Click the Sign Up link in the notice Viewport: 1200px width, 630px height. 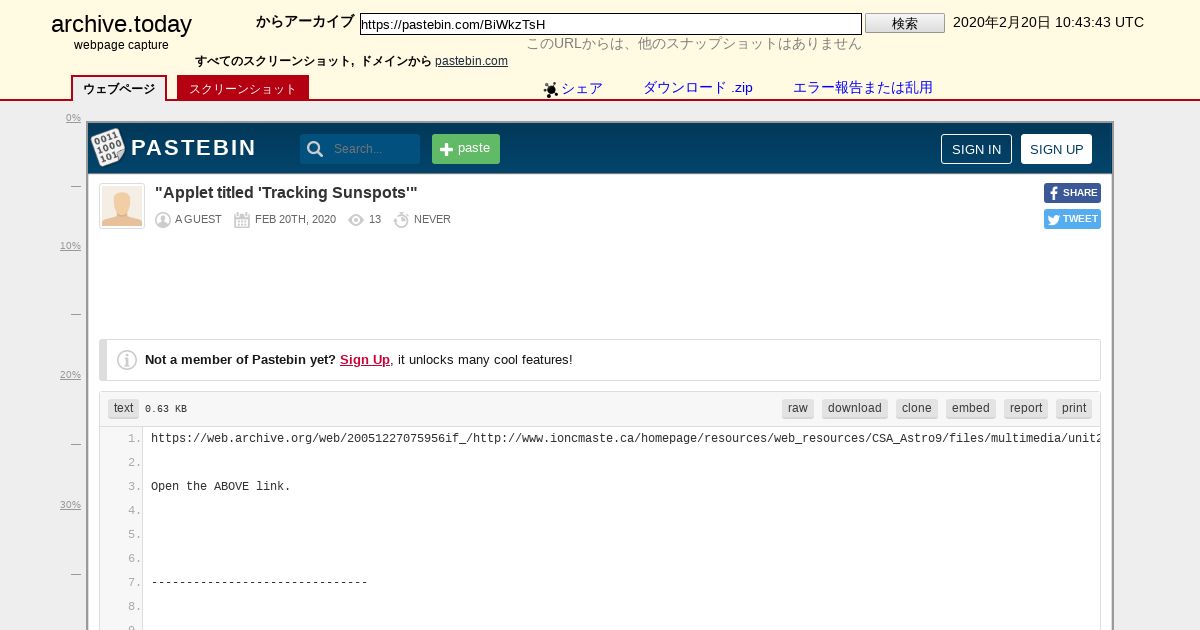[x=365, y=360]
